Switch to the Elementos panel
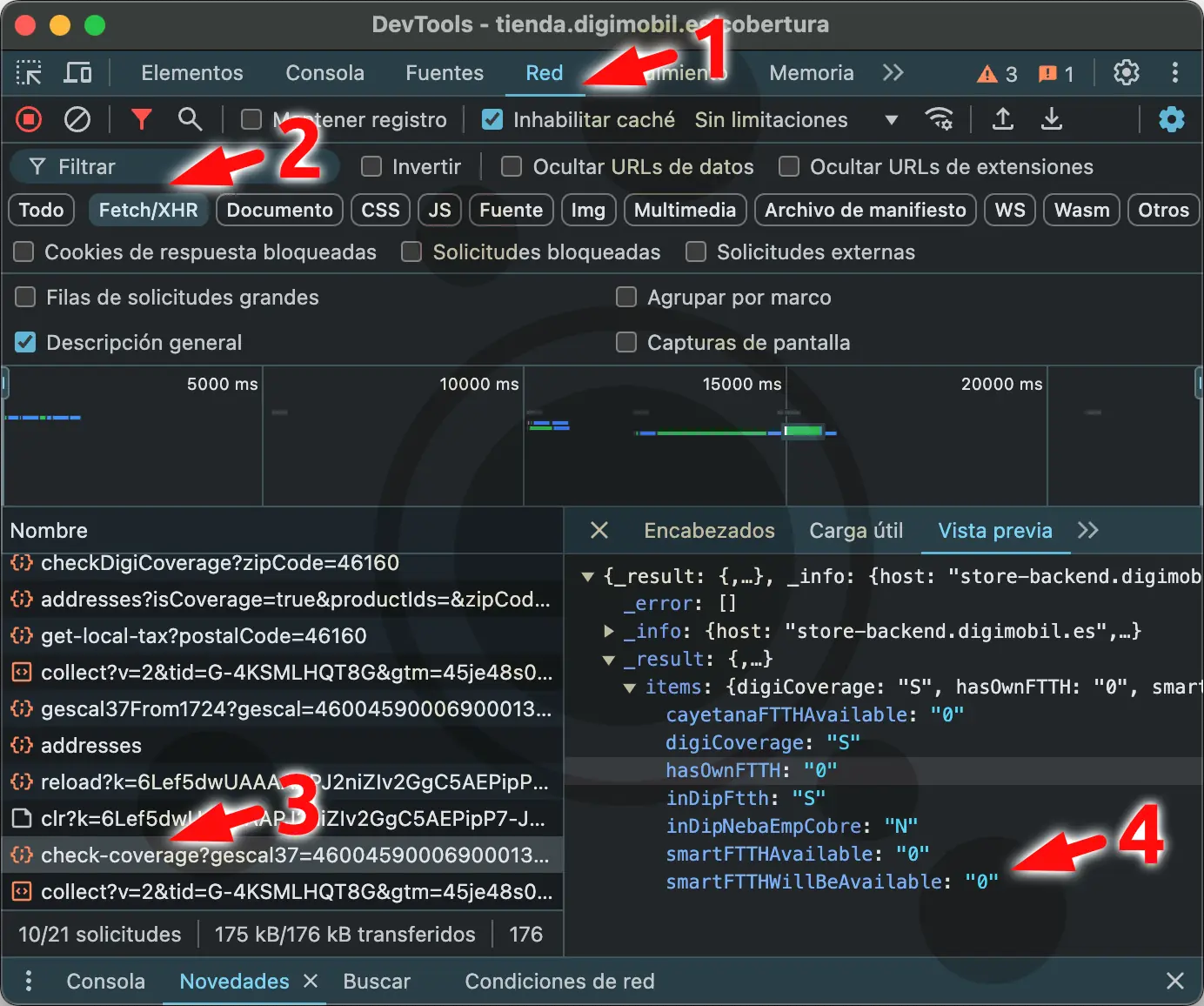This screenshot has height=1006, width=1204. tap(192, 73)
